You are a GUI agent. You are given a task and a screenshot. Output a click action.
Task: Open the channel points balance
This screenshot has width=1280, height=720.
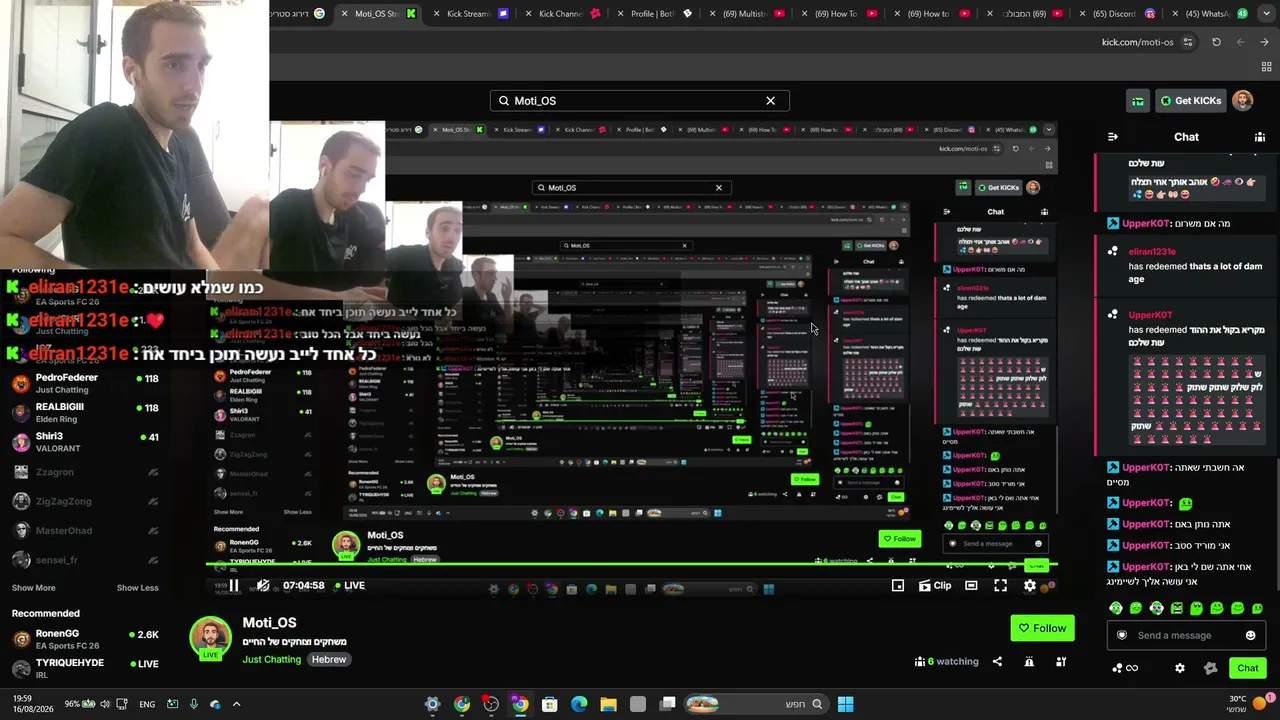click(1125, 669)
